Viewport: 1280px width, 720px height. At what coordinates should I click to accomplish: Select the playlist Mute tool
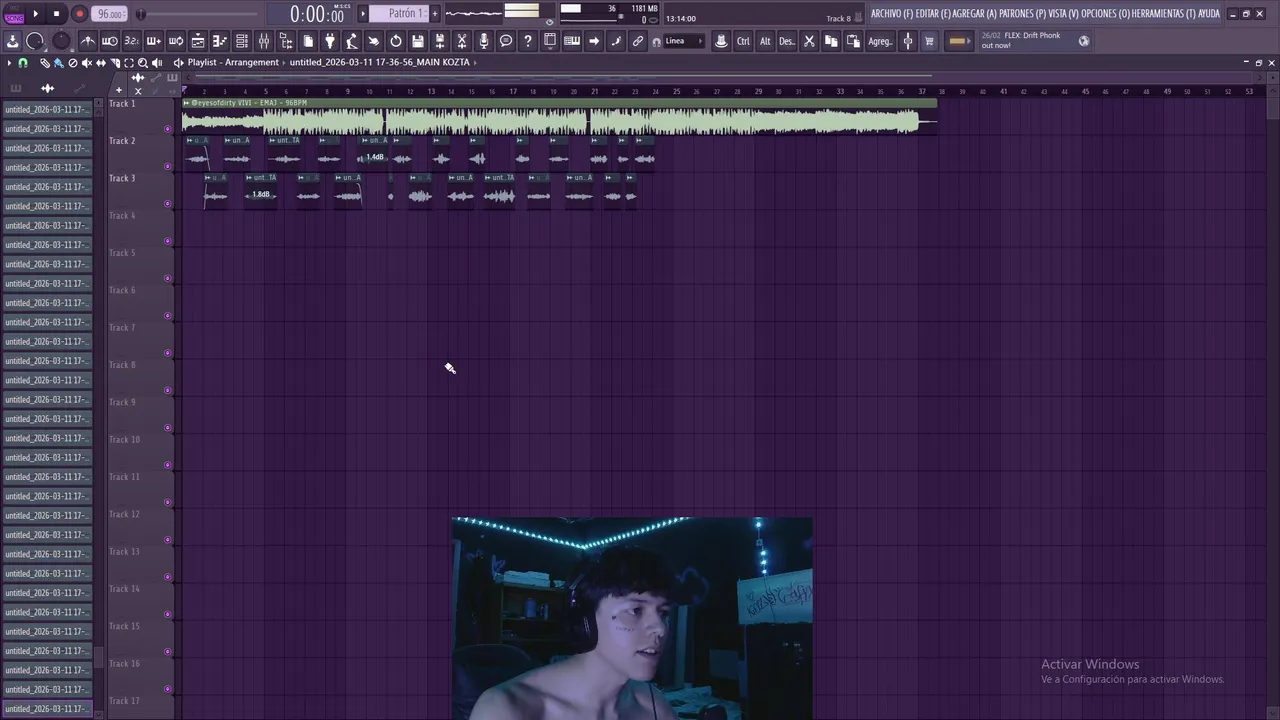point(86,63)
